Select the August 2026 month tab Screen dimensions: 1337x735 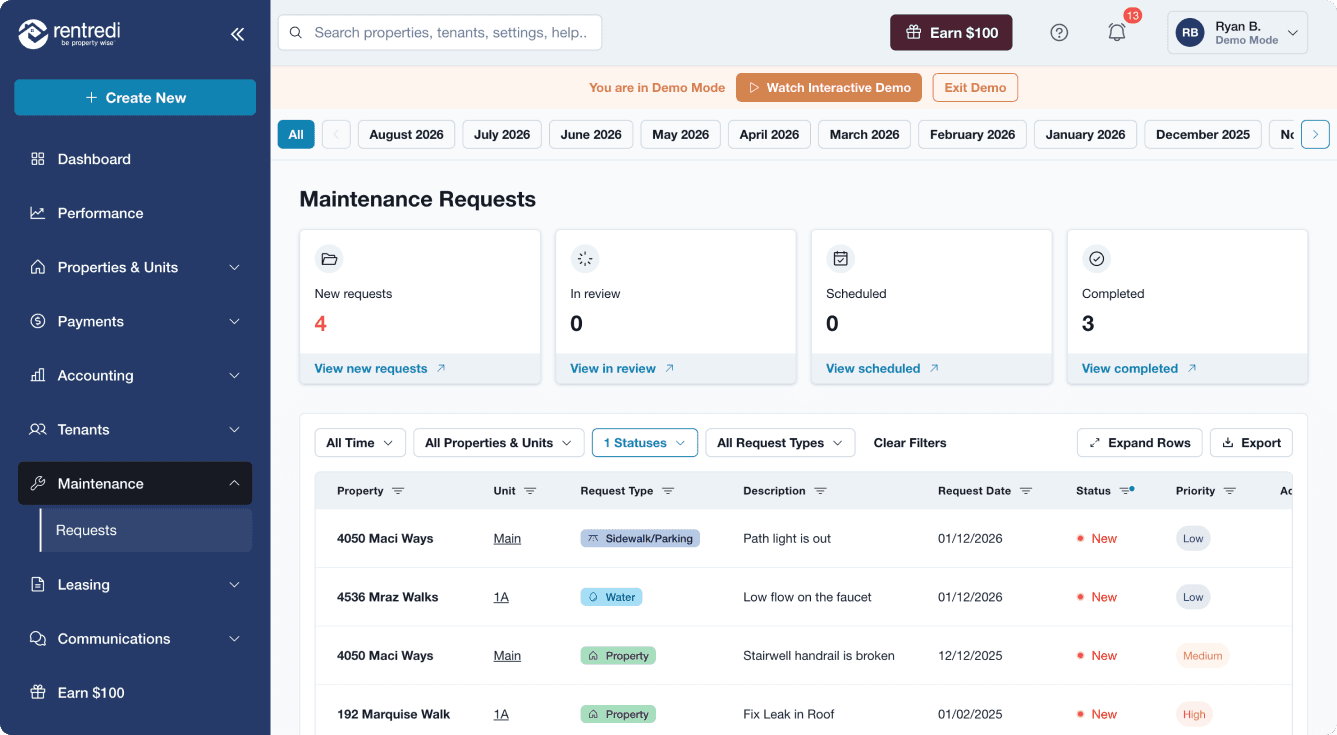click(406, 135)
